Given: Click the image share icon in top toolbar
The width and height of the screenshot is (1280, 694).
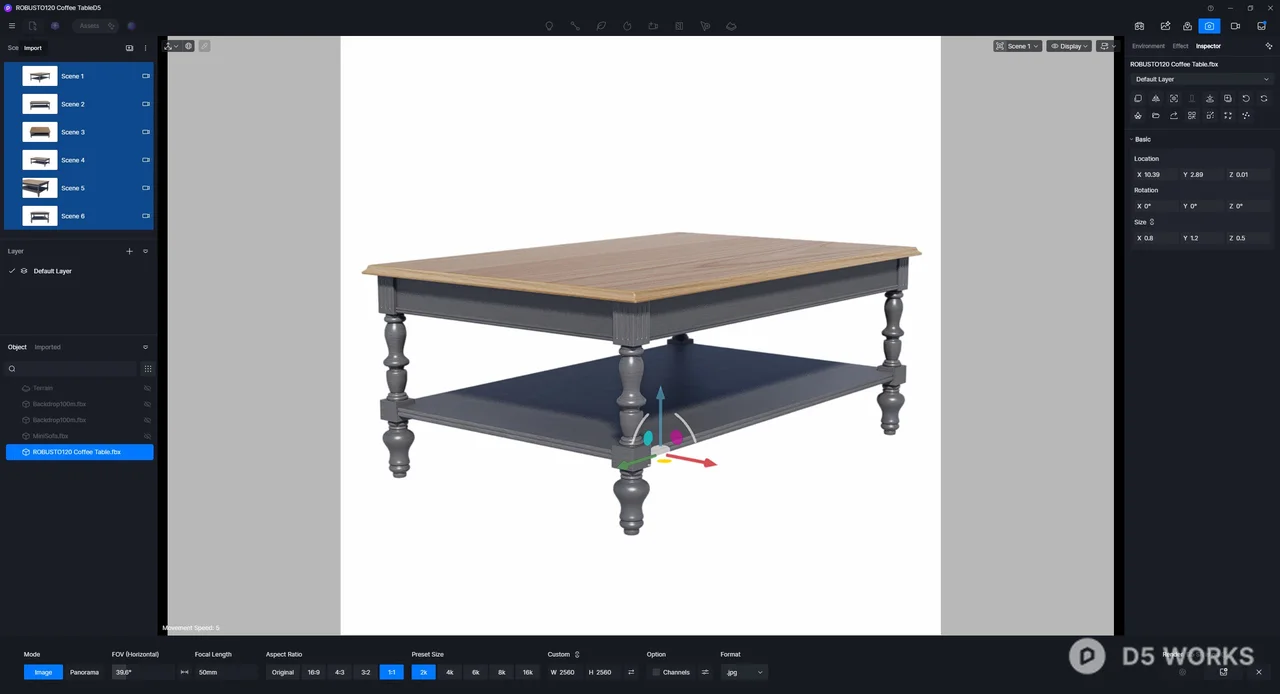Looking at the screenshot, I should tap(1165, 26).
